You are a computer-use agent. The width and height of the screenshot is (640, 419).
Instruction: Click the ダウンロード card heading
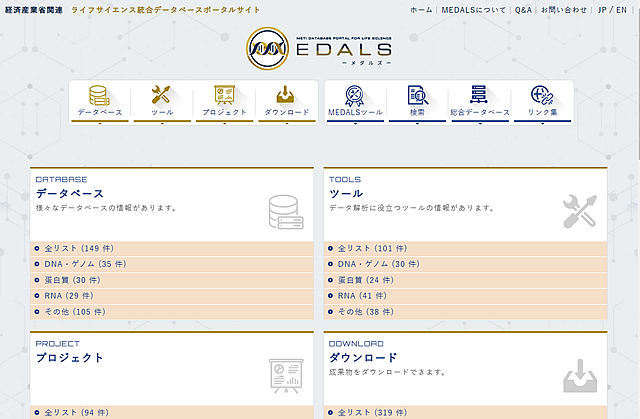click(363, 358)
